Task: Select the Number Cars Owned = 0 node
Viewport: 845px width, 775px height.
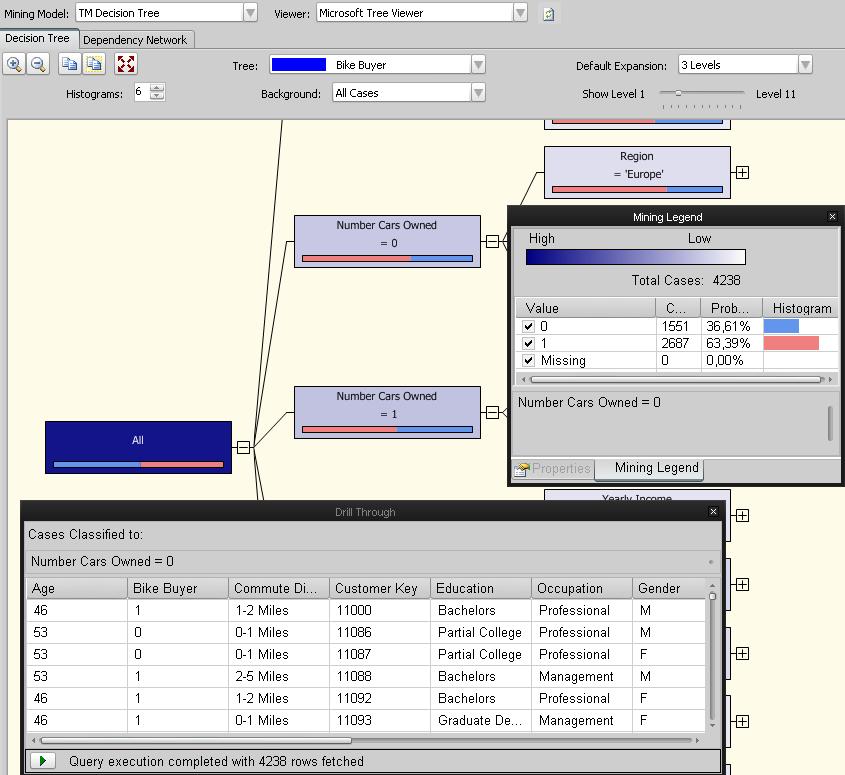Action: [x=387, y=241]
